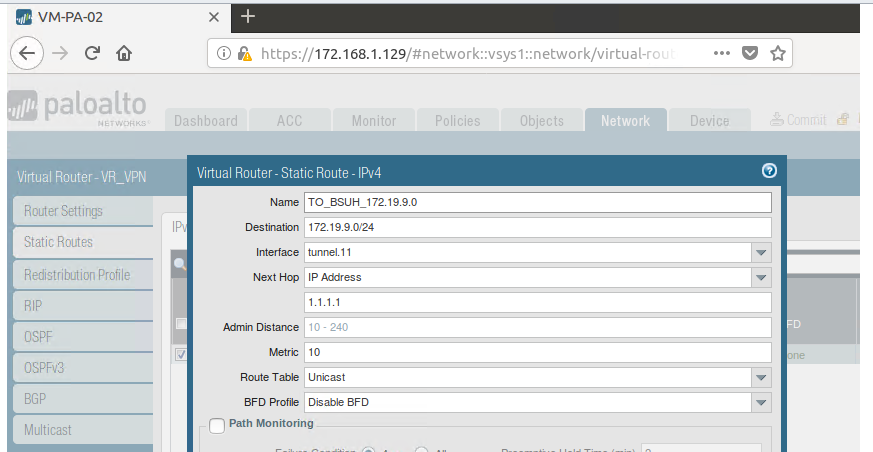
Task: Reload the current page
Action: tap(92, 53)
